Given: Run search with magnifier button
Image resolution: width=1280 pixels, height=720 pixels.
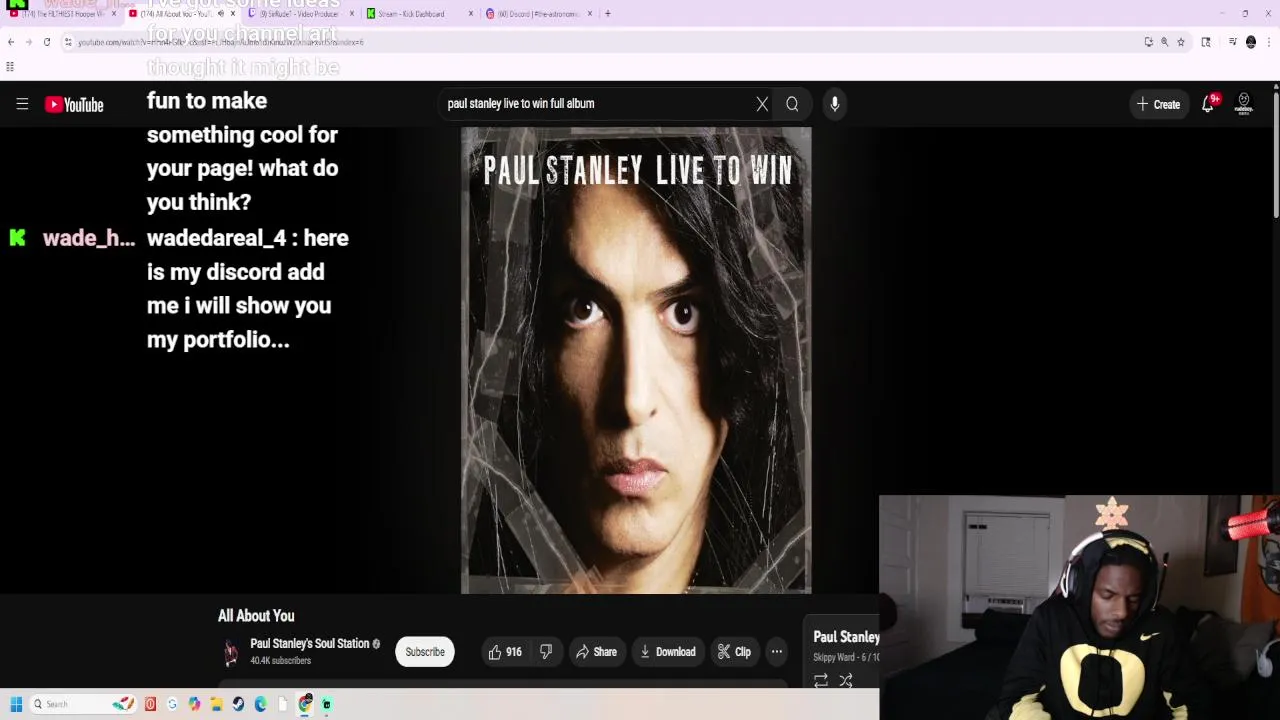Looking at the screenshot, I should [792, 104].
